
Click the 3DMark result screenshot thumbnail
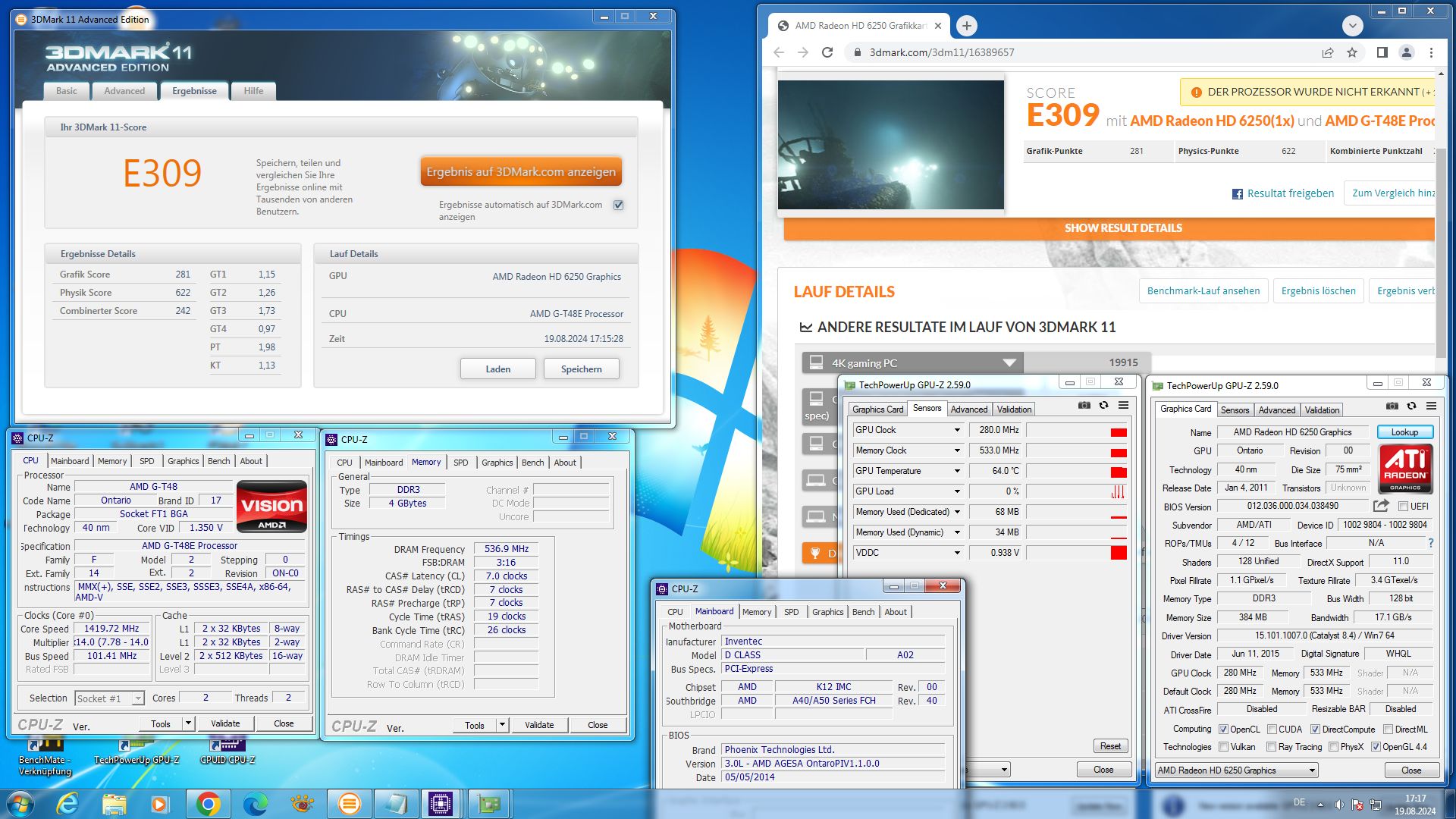pyautogui.click(x=890, y=144)
